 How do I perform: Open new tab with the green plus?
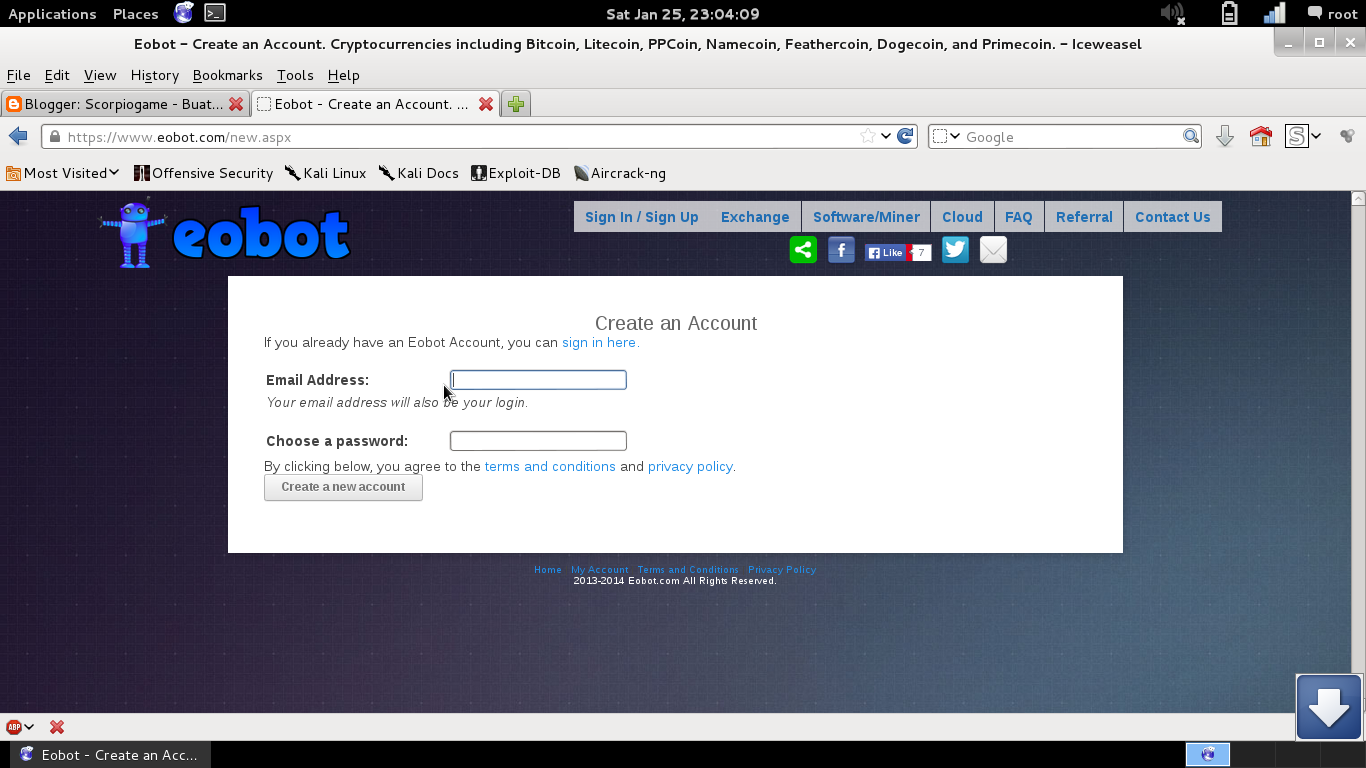click(x=516, y=104)
